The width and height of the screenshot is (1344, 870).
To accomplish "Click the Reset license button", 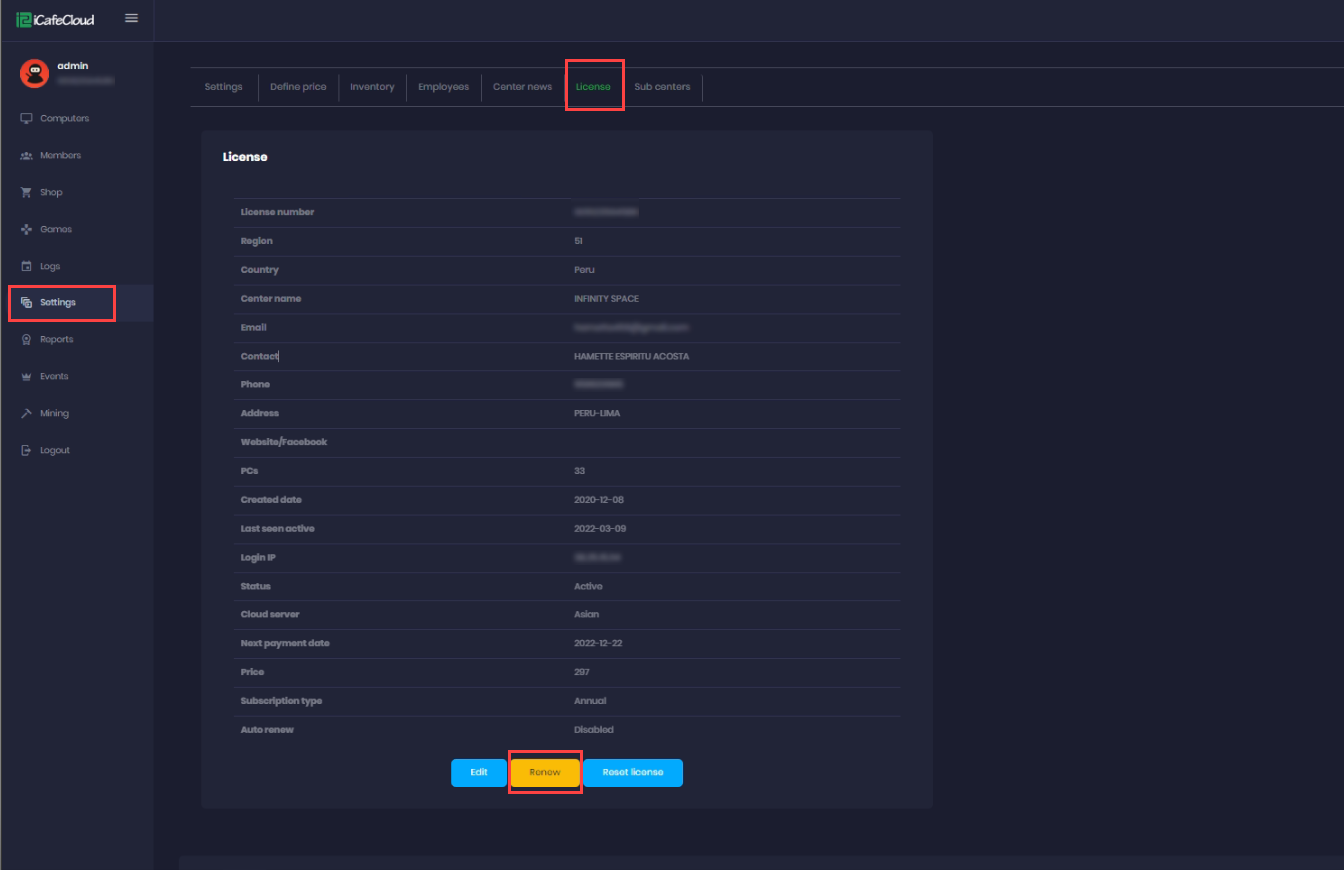I will [632, 773].
